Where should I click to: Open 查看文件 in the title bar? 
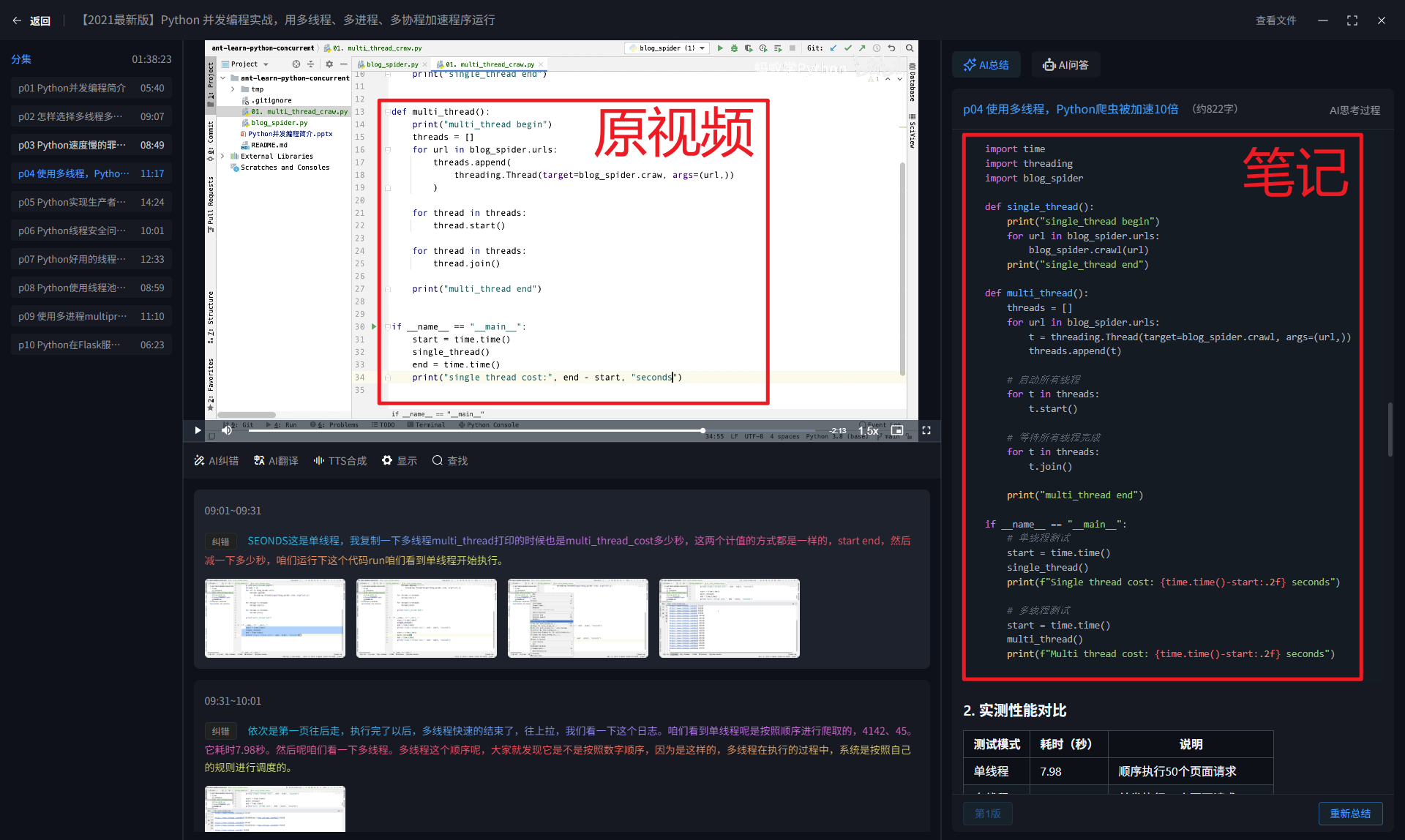pos(1275,20)
